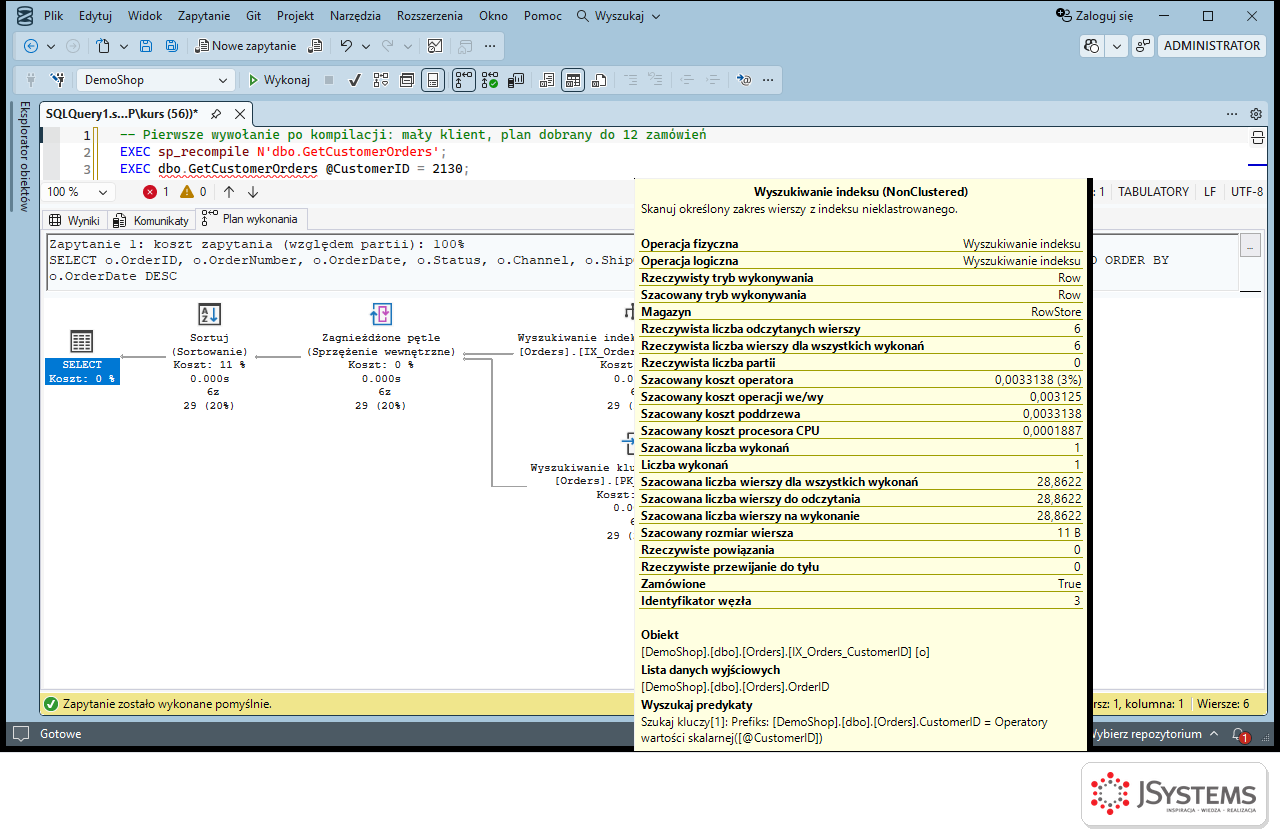The image size is (1280, 835).
Task: Click the change connection icon
Action: (x=58, y=80)
